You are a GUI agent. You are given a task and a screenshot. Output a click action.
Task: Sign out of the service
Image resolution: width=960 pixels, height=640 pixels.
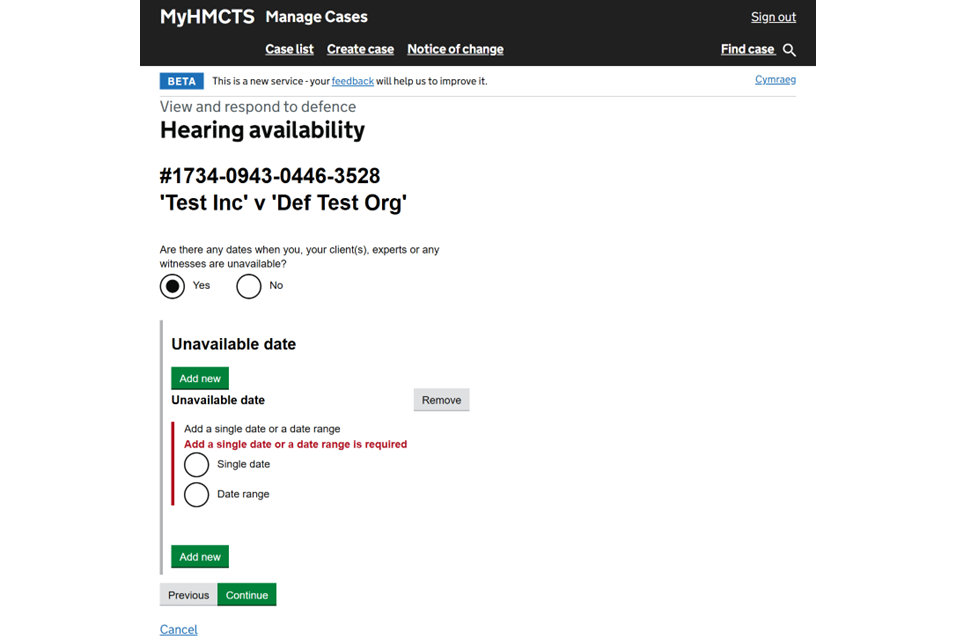773,17
